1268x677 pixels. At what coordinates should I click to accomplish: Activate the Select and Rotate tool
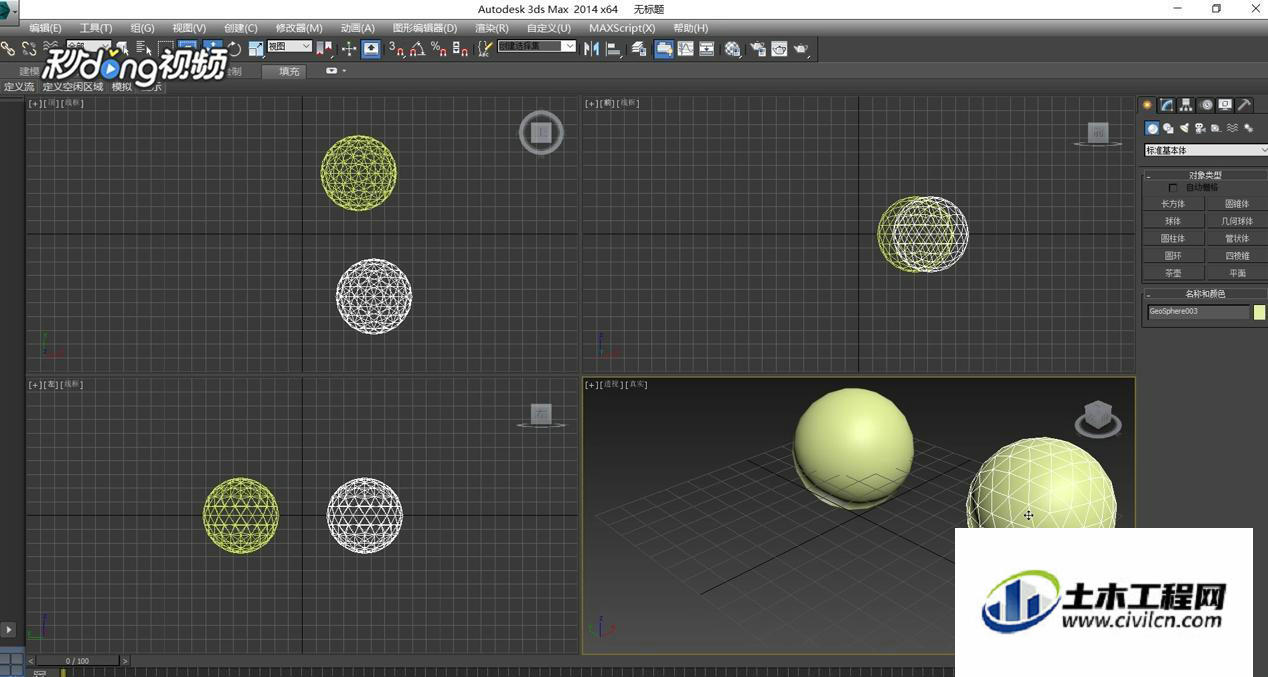tap(234, 48)
